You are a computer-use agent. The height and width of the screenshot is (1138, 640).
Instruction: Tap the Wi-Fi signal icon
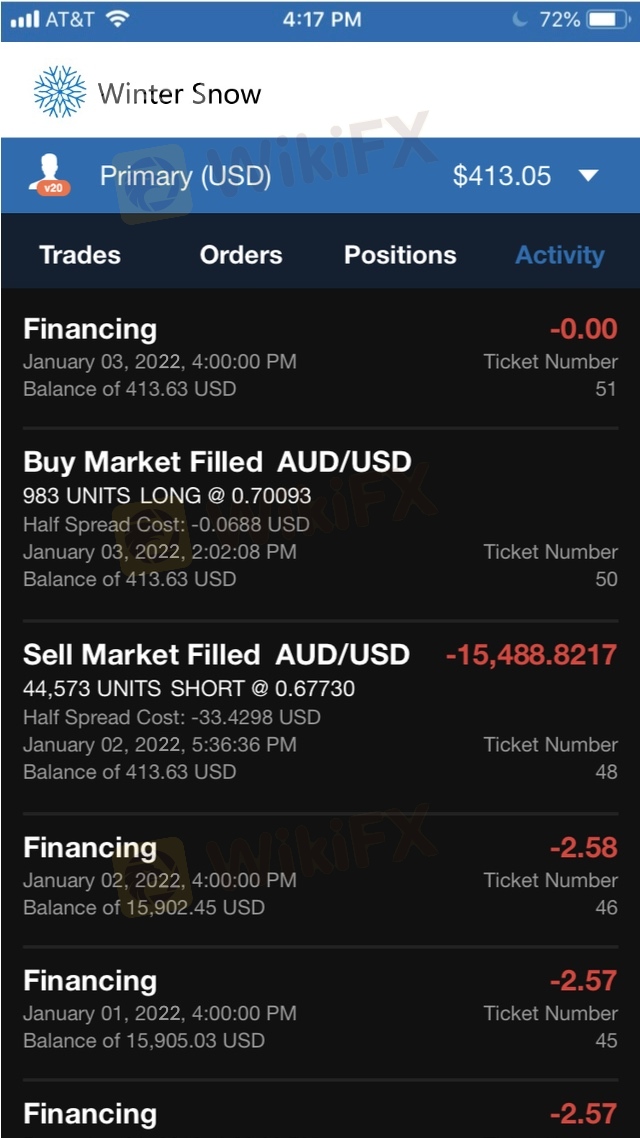(117, 19)
